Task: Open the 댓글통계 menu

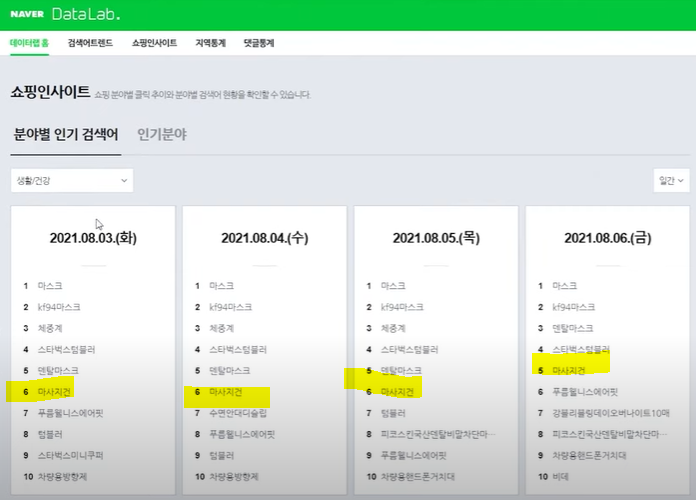Action: click(x=259, y=43)
